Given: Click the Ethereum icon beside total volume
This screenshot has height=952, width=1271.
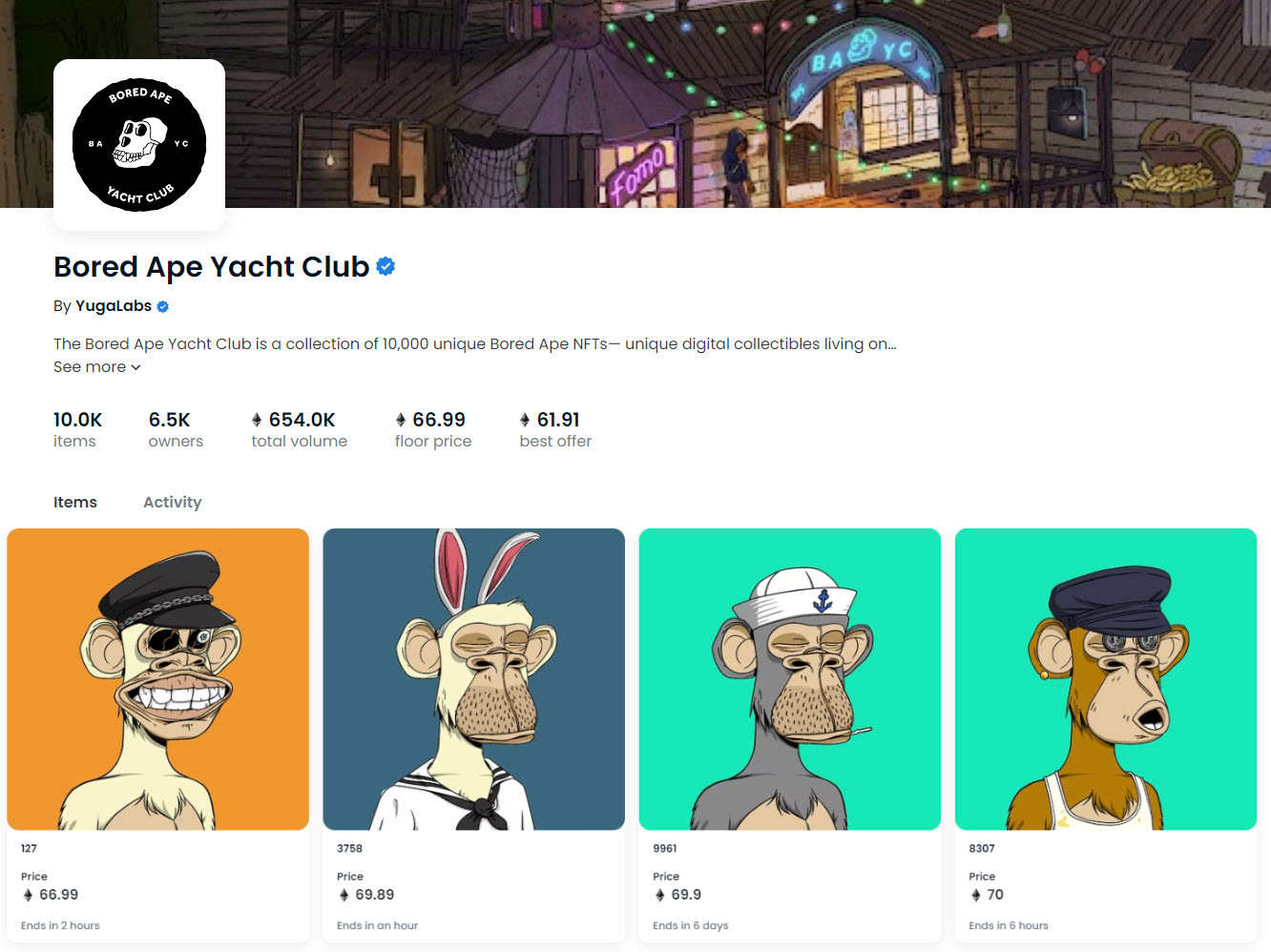Looking at the screenshot, I should tap(257, 420).
